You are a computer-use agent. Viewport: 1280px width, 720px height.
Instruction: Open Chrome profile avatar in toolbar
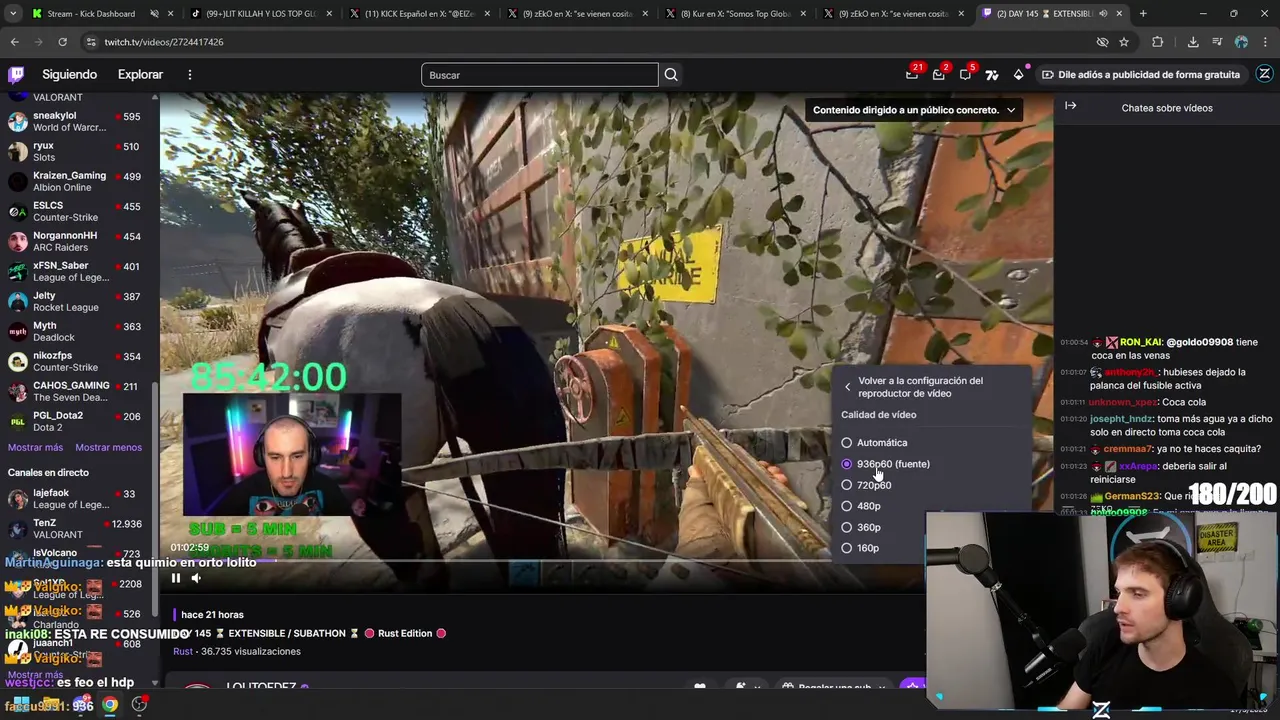coord(1241,42)
